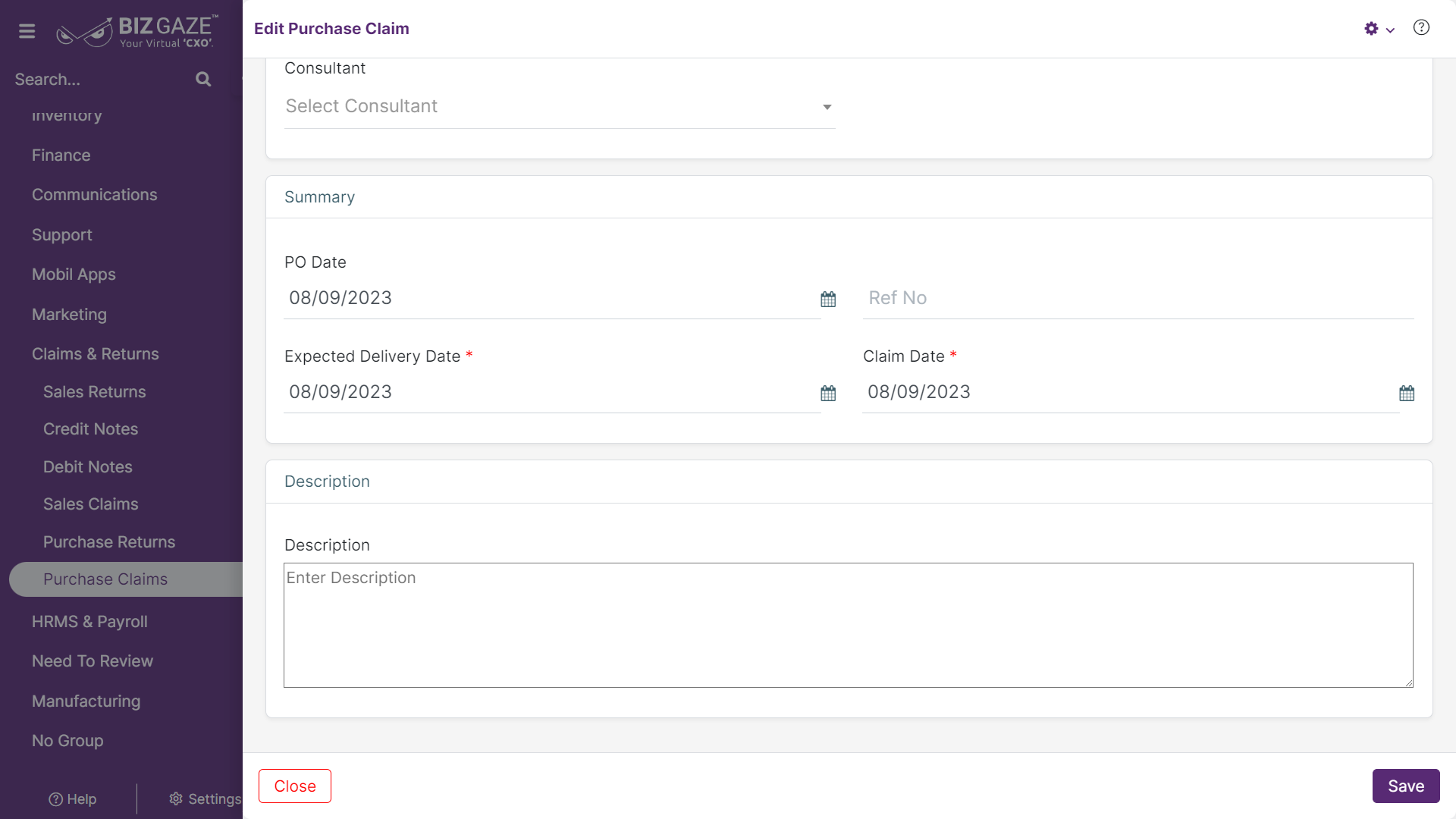Screen dimensions: 1456x819
Task: Open HRMS & Payroll menu
Action: [89, 621]
